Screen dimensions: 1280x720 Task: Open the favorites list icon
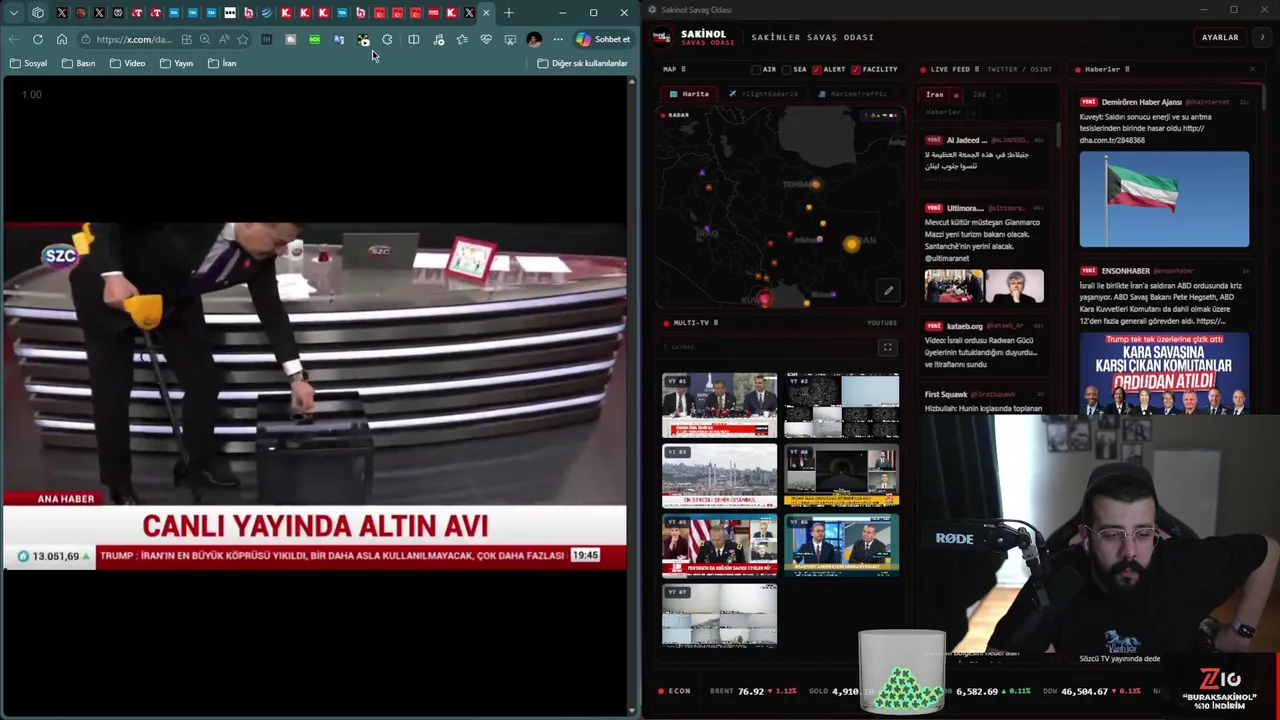462,39
